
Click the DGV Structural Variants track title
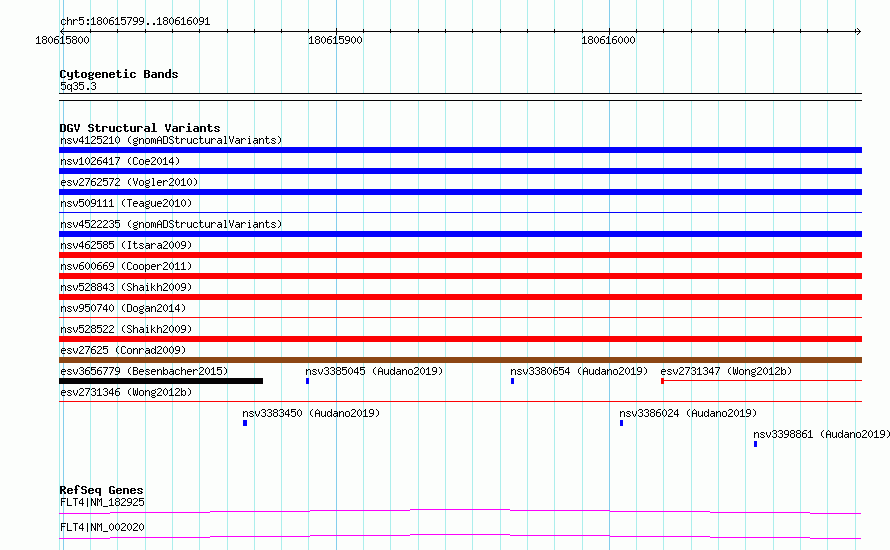coord(140,128)
